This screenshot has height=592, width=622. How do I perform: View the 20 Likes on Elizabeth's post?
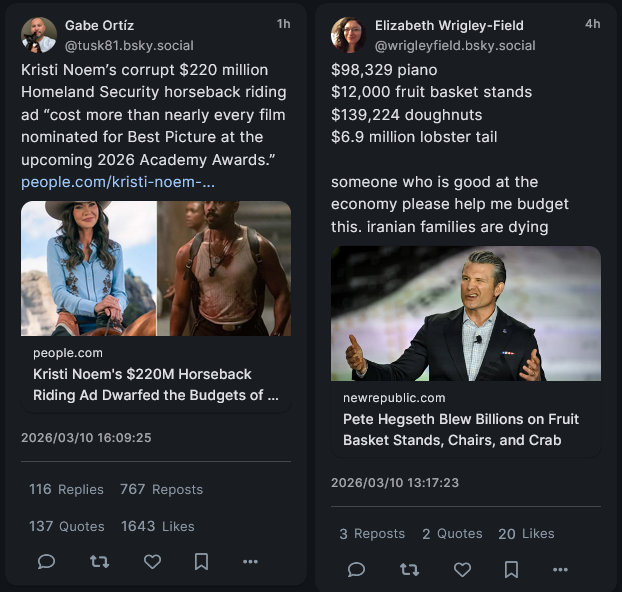coord(526,534)
